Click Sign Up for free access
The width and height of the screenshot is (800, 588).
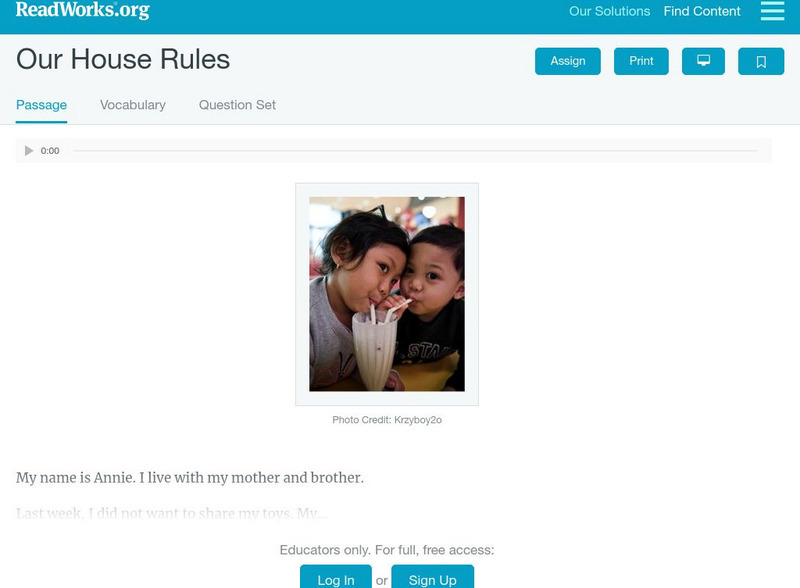point(432,577)
